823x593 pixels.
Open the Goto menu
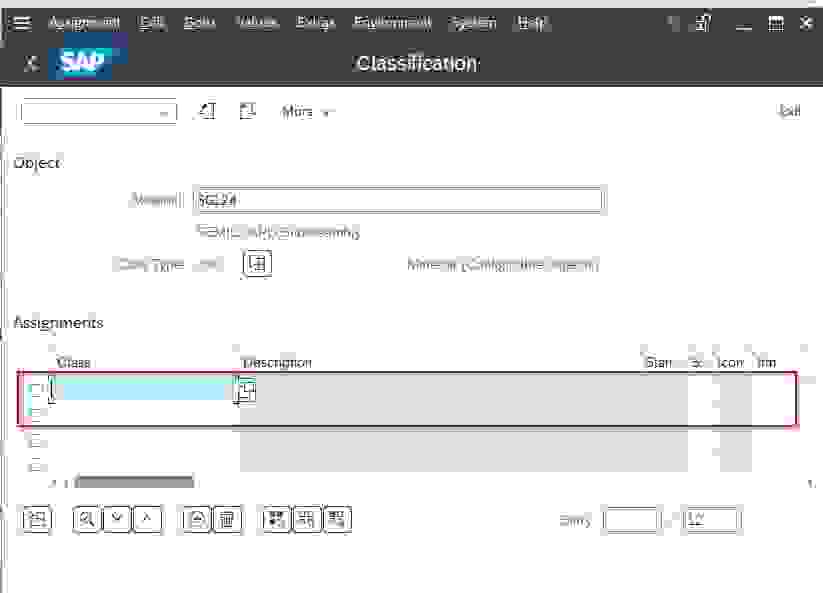coord(199,22)
